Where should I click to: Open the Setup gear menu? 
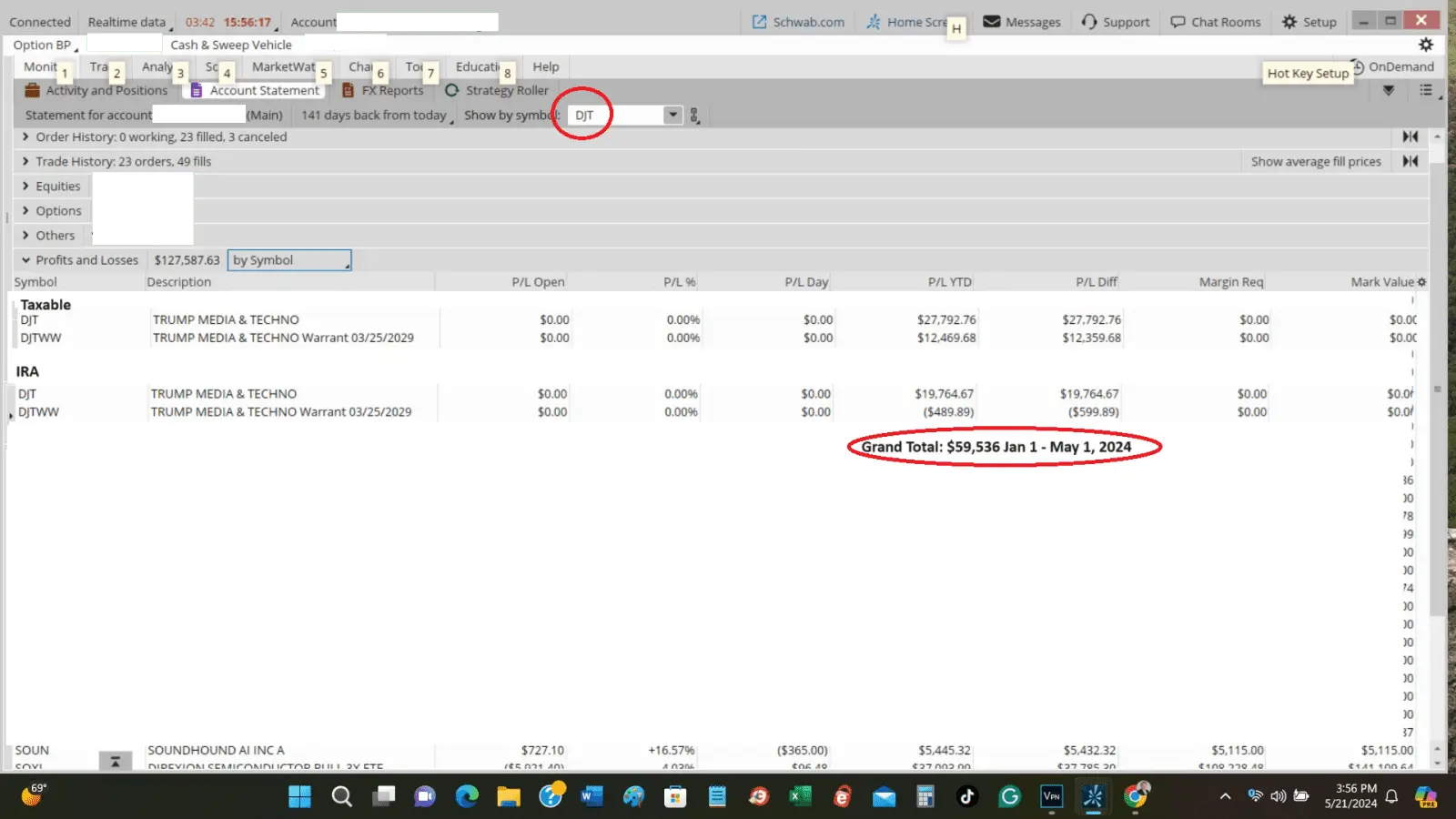(1309, 22)
